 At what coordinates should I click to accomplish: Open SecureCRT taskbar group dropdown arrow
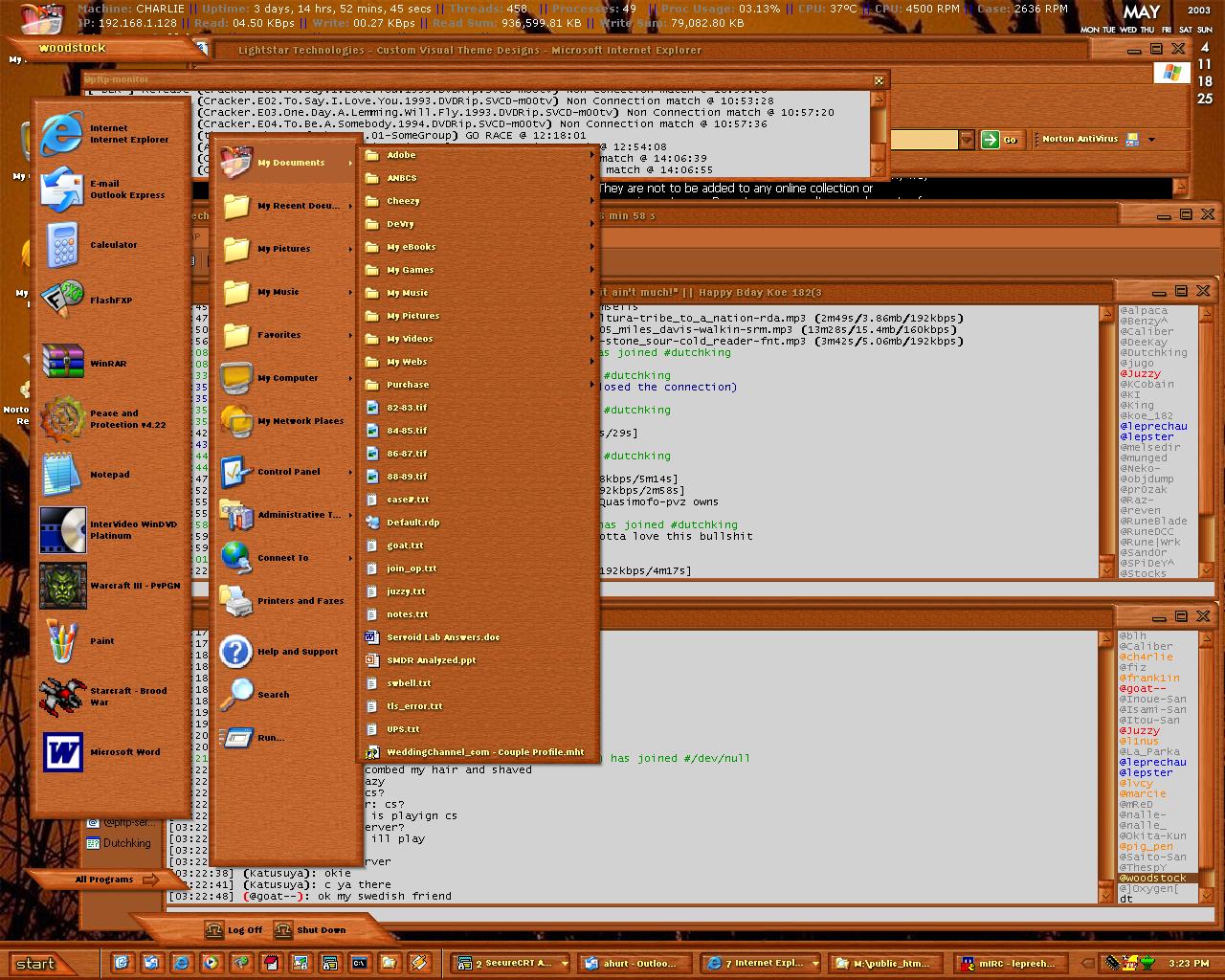coord(565,964)
